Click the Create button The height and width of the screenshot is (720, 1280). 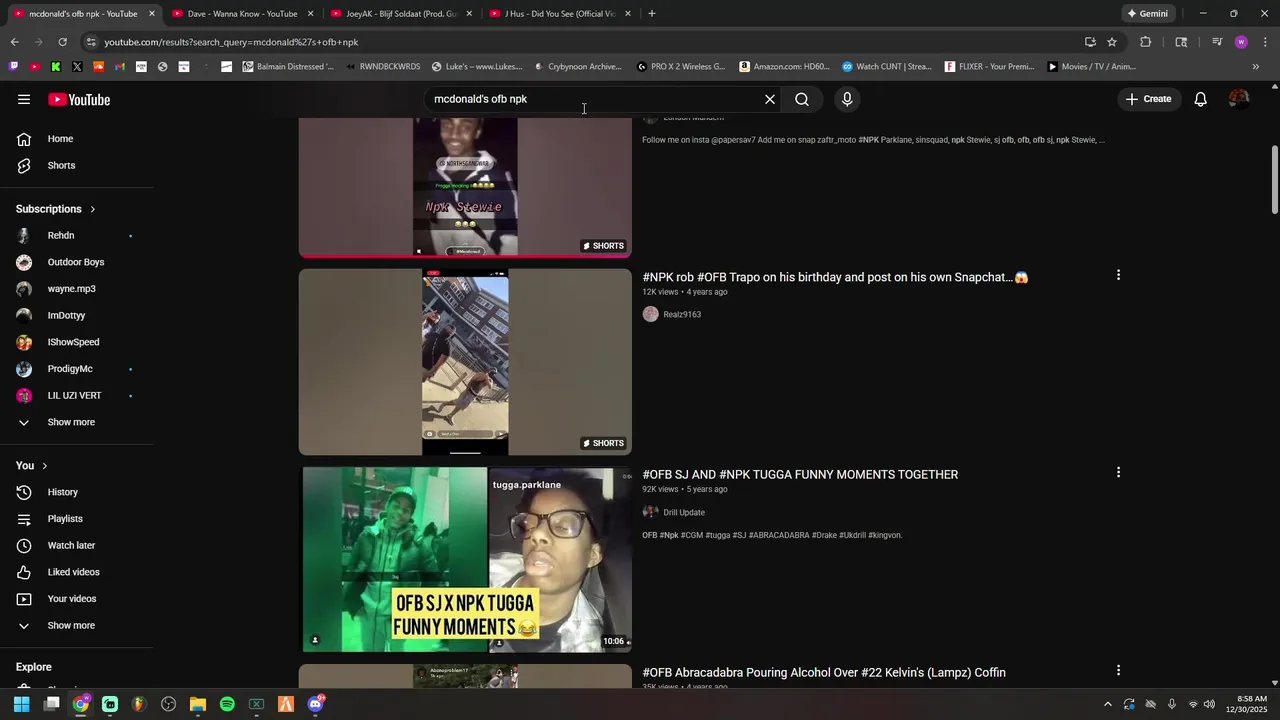pyautogui.click(x=1148, y=99)
